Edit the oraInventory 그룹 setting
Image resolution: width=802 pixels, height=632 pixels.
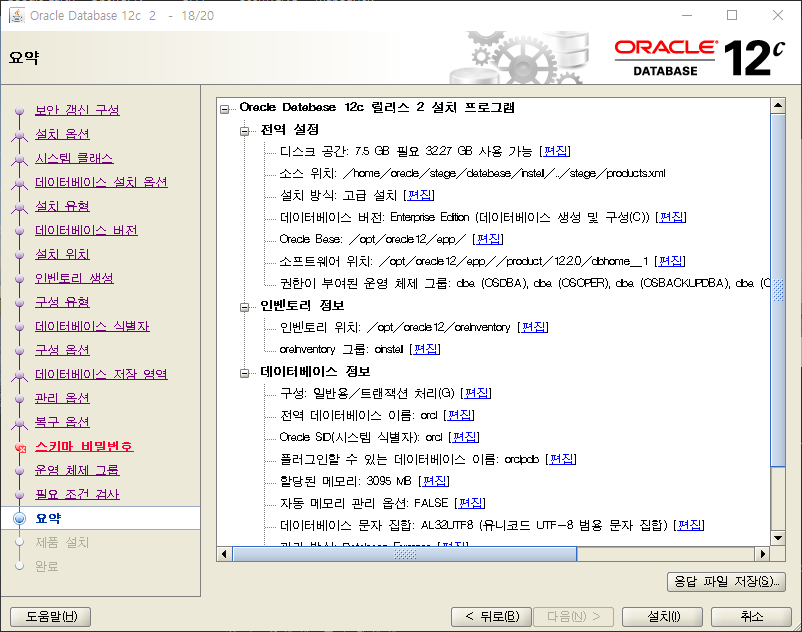tap(425, 349)
